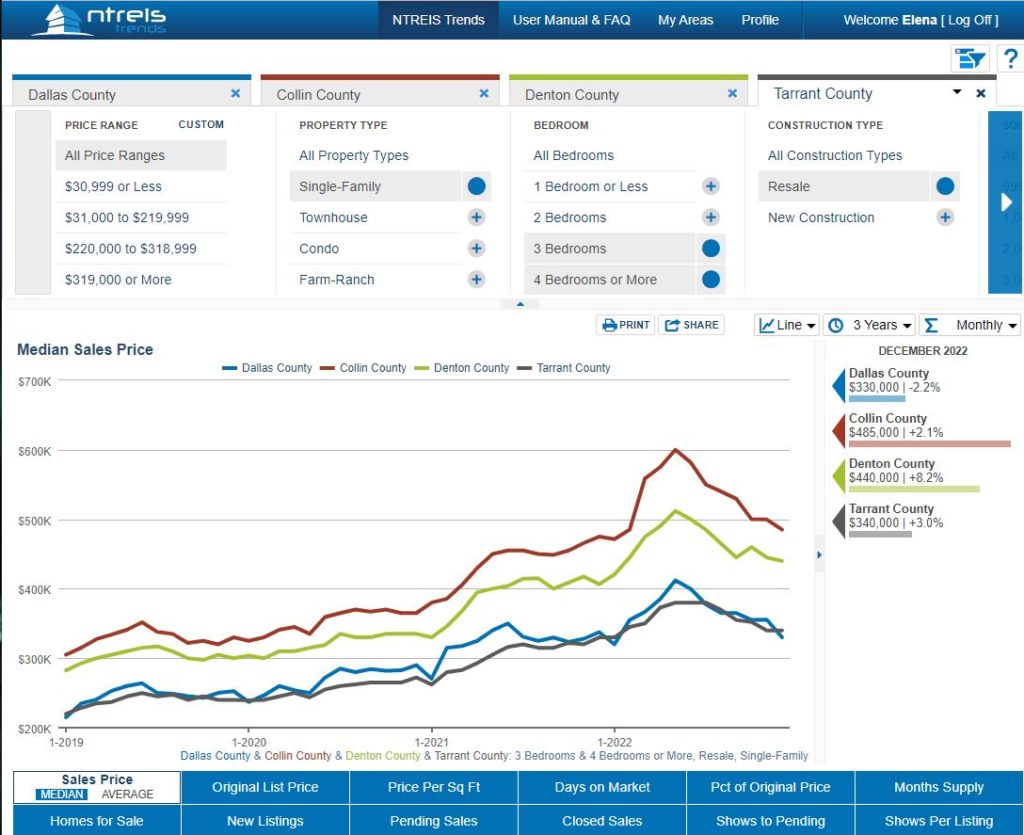Open the Line chart type dropdown
The width and height of the screenshot is (1024, 835).
tap(787, 324)
